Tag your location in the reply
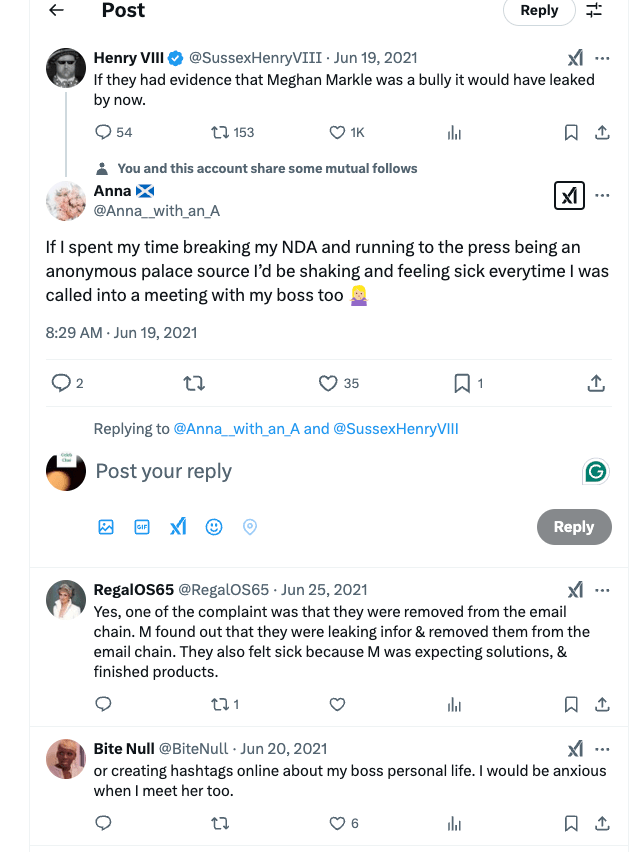The width and height of the screenshot is (638, 852). pos(250,526)
